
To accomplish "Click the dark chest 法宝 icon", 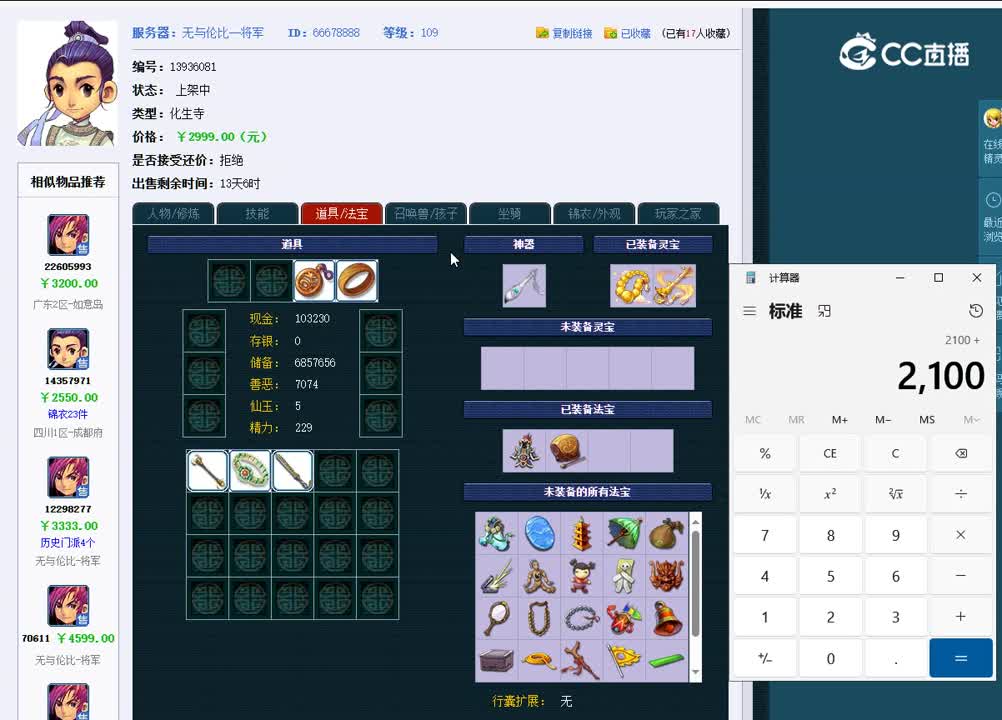I will 497,660.
